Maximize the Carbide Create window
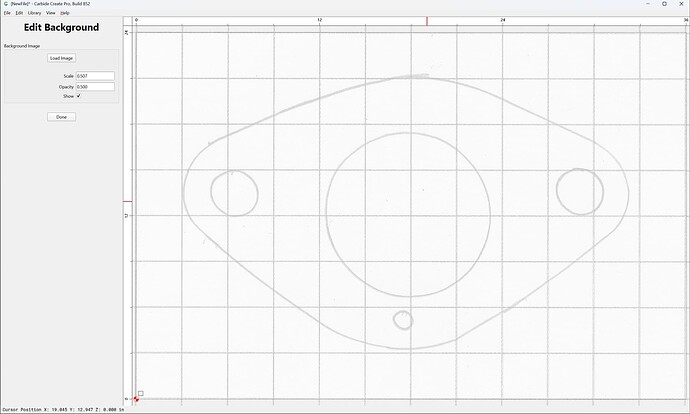The image size is (690, 414). click(664, 4)
